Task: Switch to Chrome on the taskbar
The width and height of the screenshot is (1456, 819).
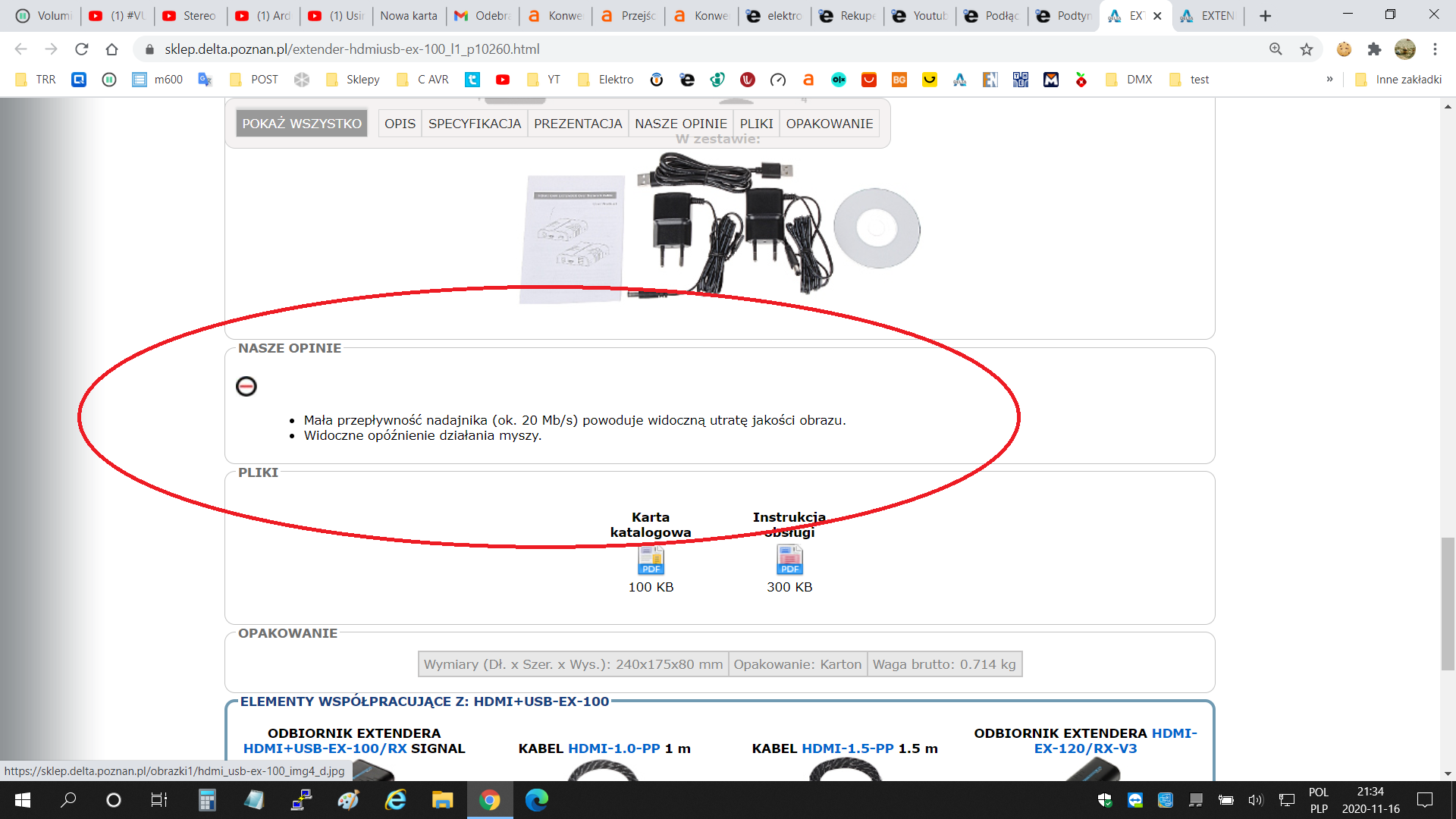Action: click(490, 800)
